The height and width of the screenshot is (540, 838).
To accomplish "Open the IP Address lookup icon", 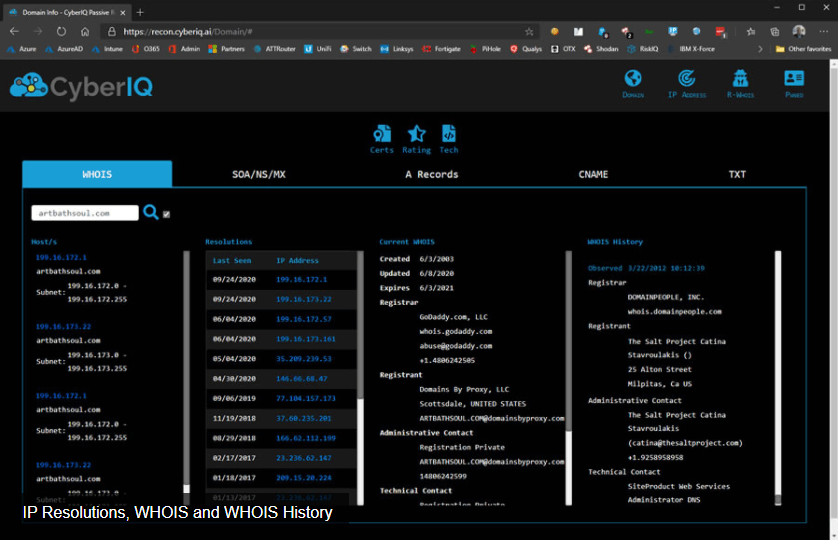I will click(x=687, y=83).
